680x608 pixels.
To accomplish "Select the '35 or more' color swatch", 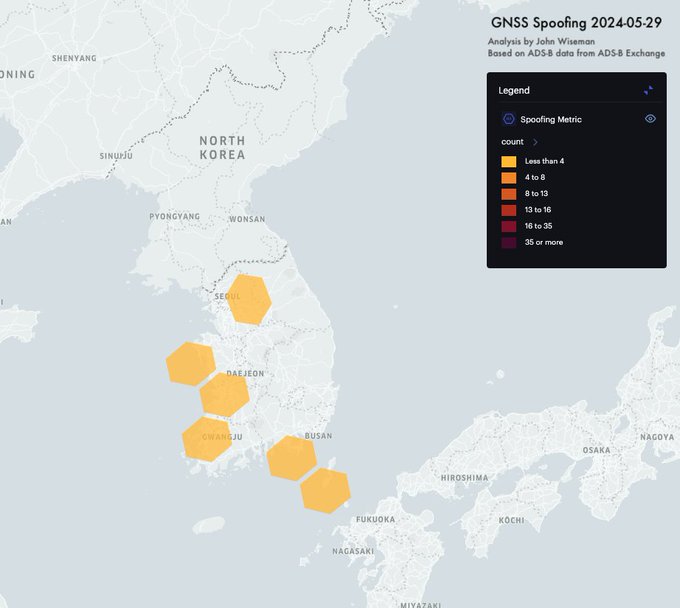I will coord(509,242).
